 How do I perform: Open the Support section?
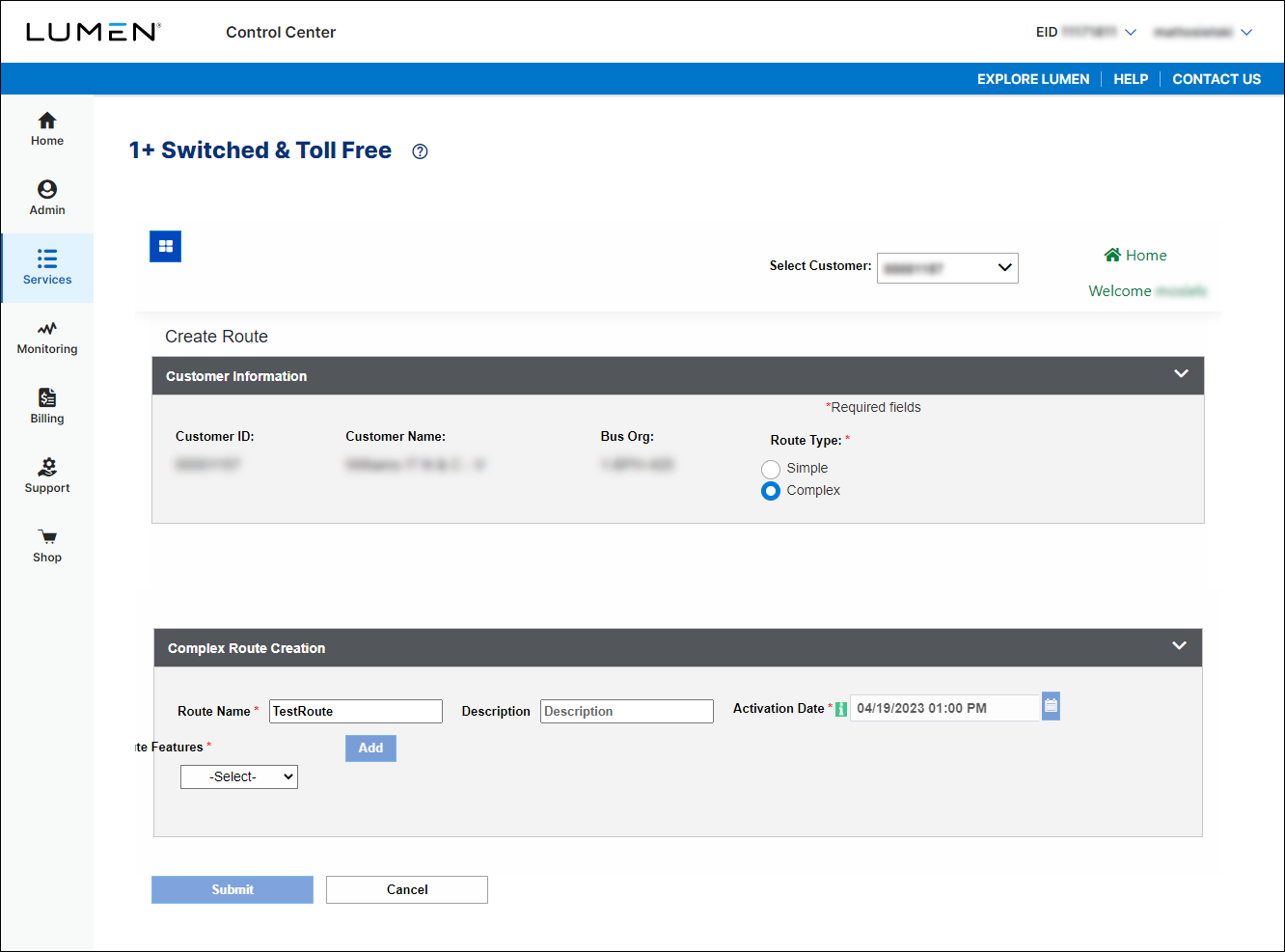point(46,476)
